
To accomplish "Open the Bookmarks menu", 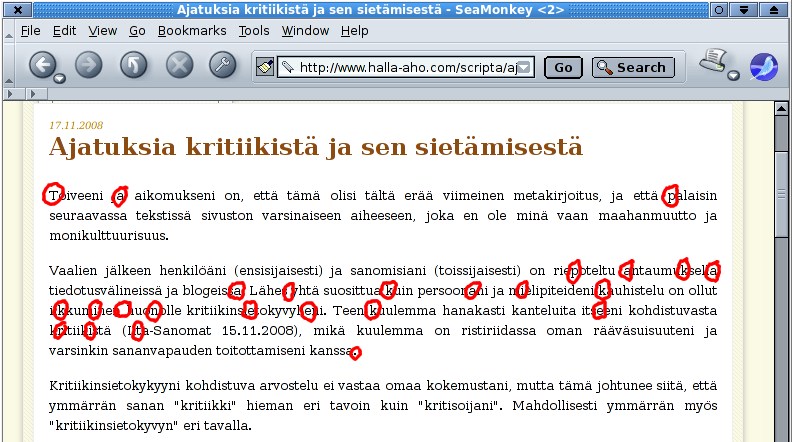I will (x=192, y=31).
